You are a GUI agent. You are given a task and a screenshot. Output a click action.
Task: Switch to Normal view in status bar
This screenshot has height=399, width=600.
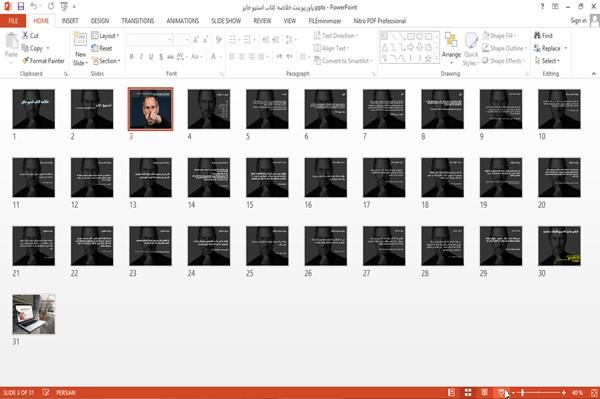(x=452, y=392)
